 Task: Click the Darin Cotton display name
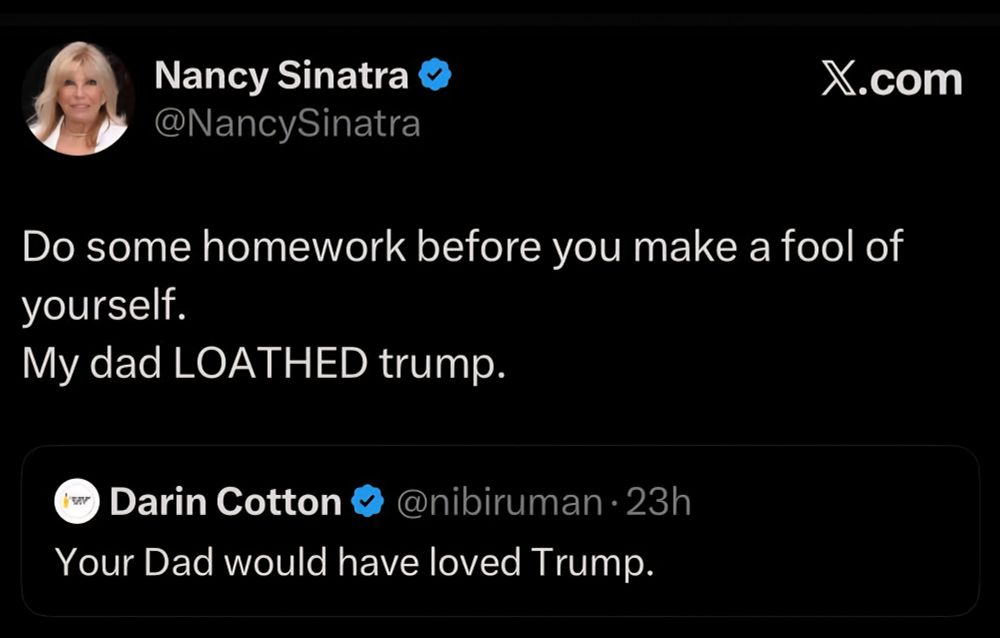[226, 501]
